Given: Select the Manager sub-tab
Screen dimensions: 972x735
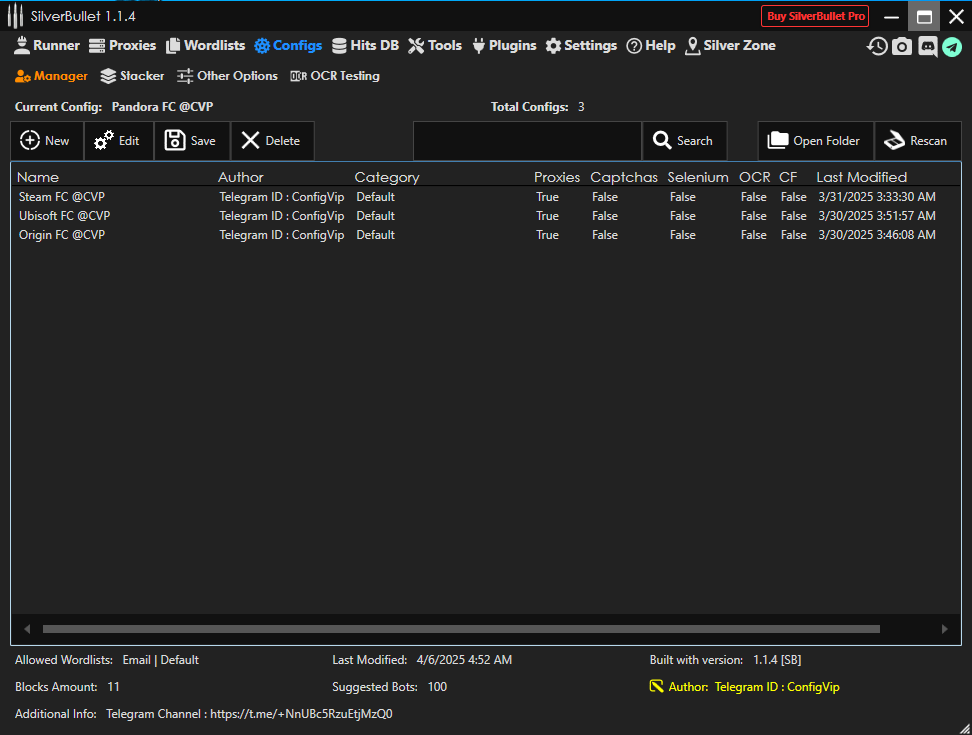Looking at the screenshot, I should [x=51, y=76].
